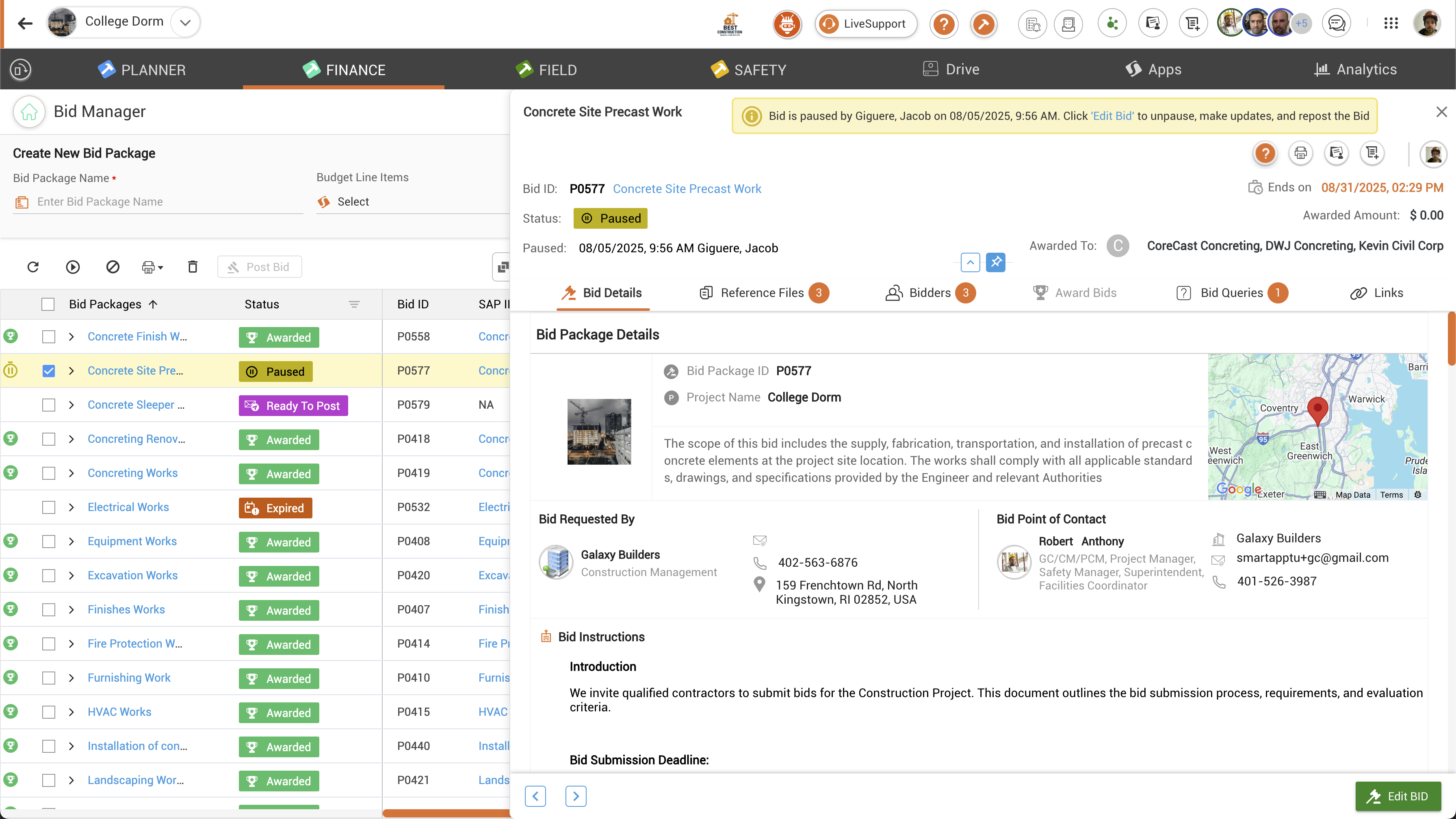1456x819 pixels.
Task: Click the delete trash icon
Action: 193,267
